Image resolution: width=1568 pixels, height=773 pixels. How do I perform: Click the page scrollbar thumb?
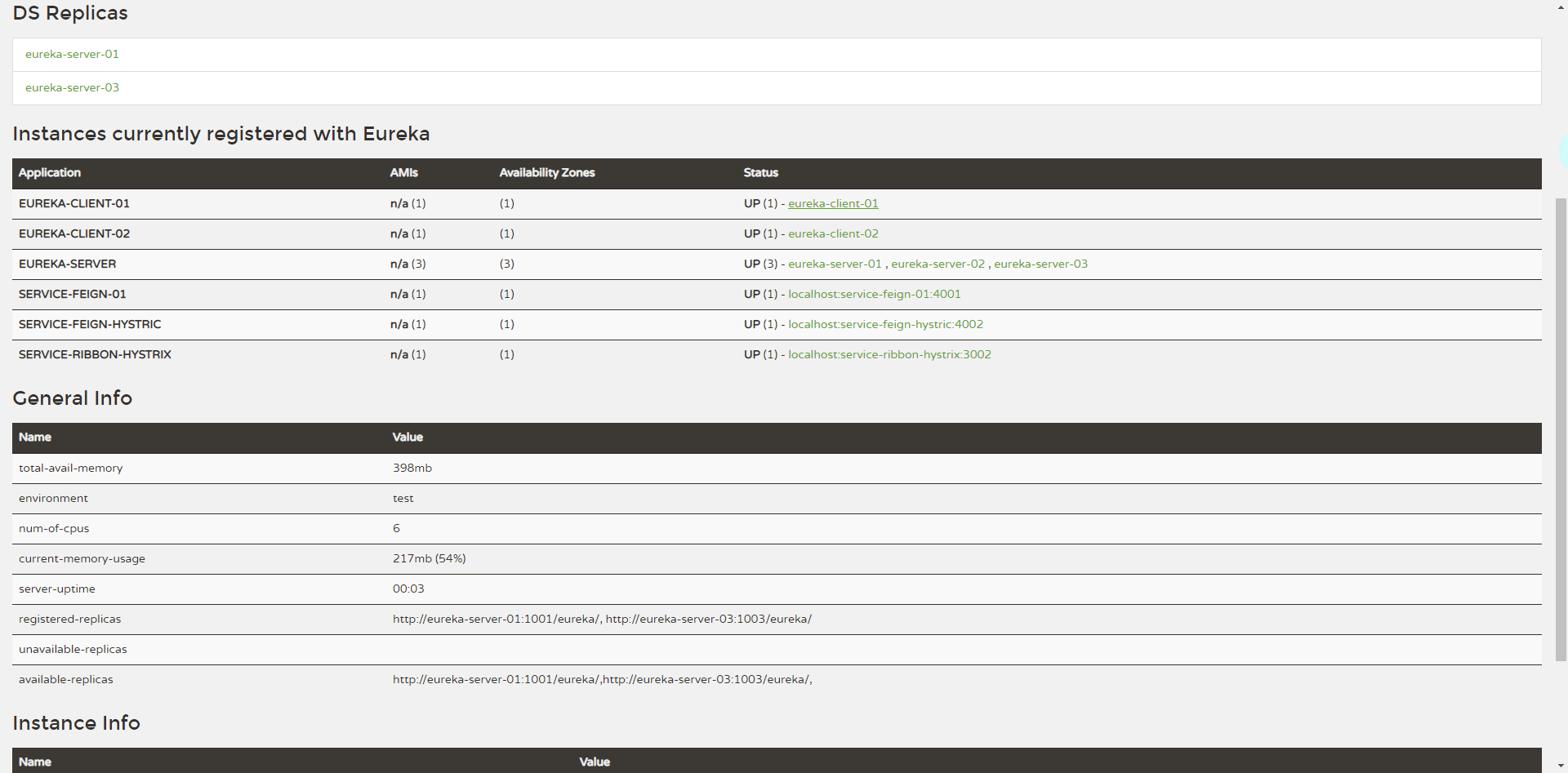1561,429
